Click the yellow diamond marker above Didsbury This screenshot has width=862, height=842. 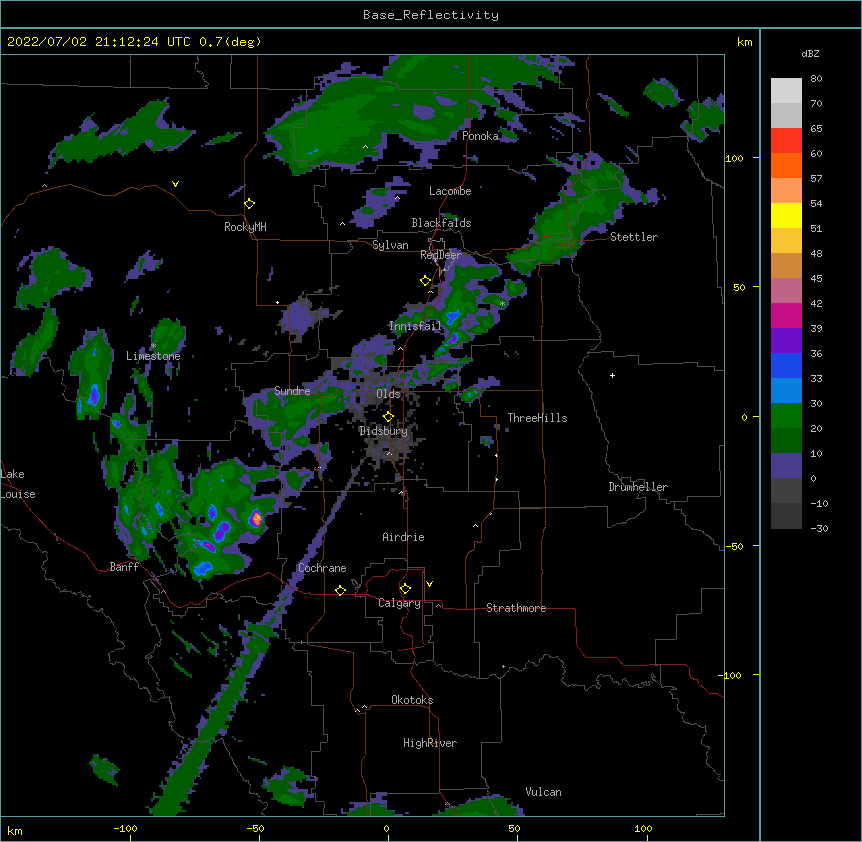click(x=389, y=417)
